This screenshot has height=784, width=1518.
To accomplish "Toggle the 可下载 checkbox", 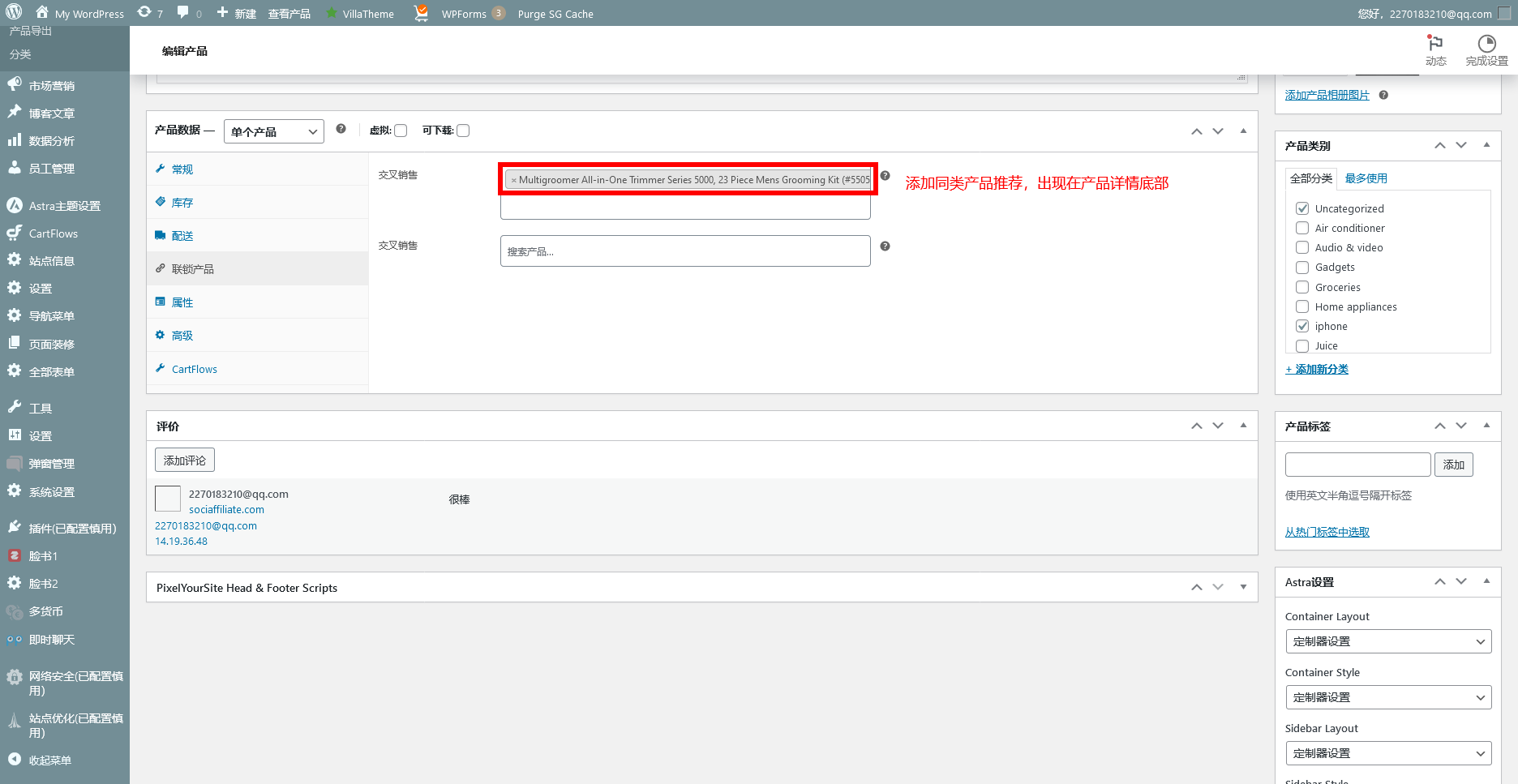I will click(463, 131).
